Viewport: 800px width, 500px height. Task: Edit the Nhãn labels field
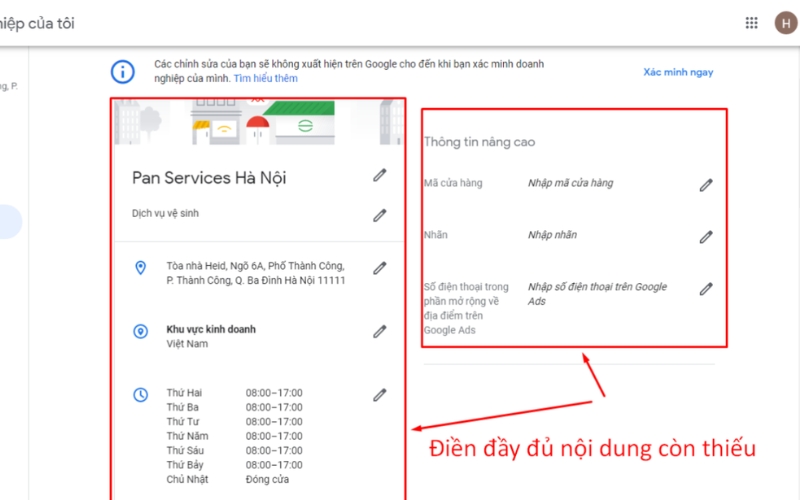[706, 237]
